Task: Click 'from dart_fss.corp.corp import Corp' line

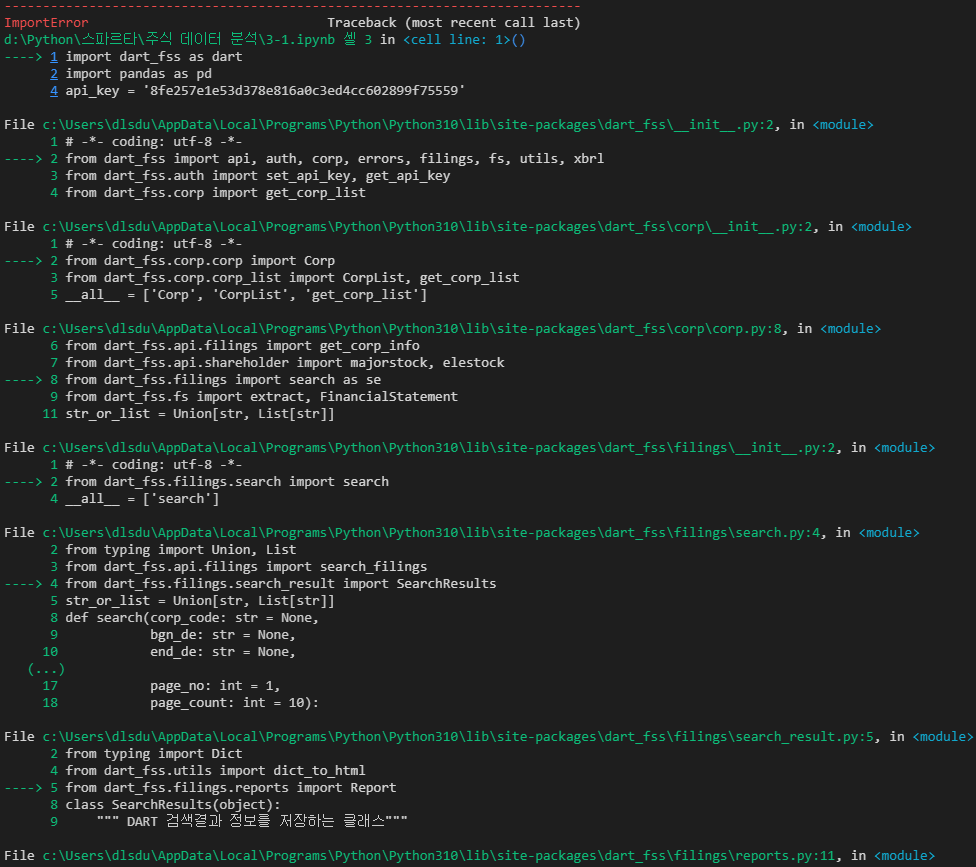Action: pyautogui.click(x=200, y=261)
